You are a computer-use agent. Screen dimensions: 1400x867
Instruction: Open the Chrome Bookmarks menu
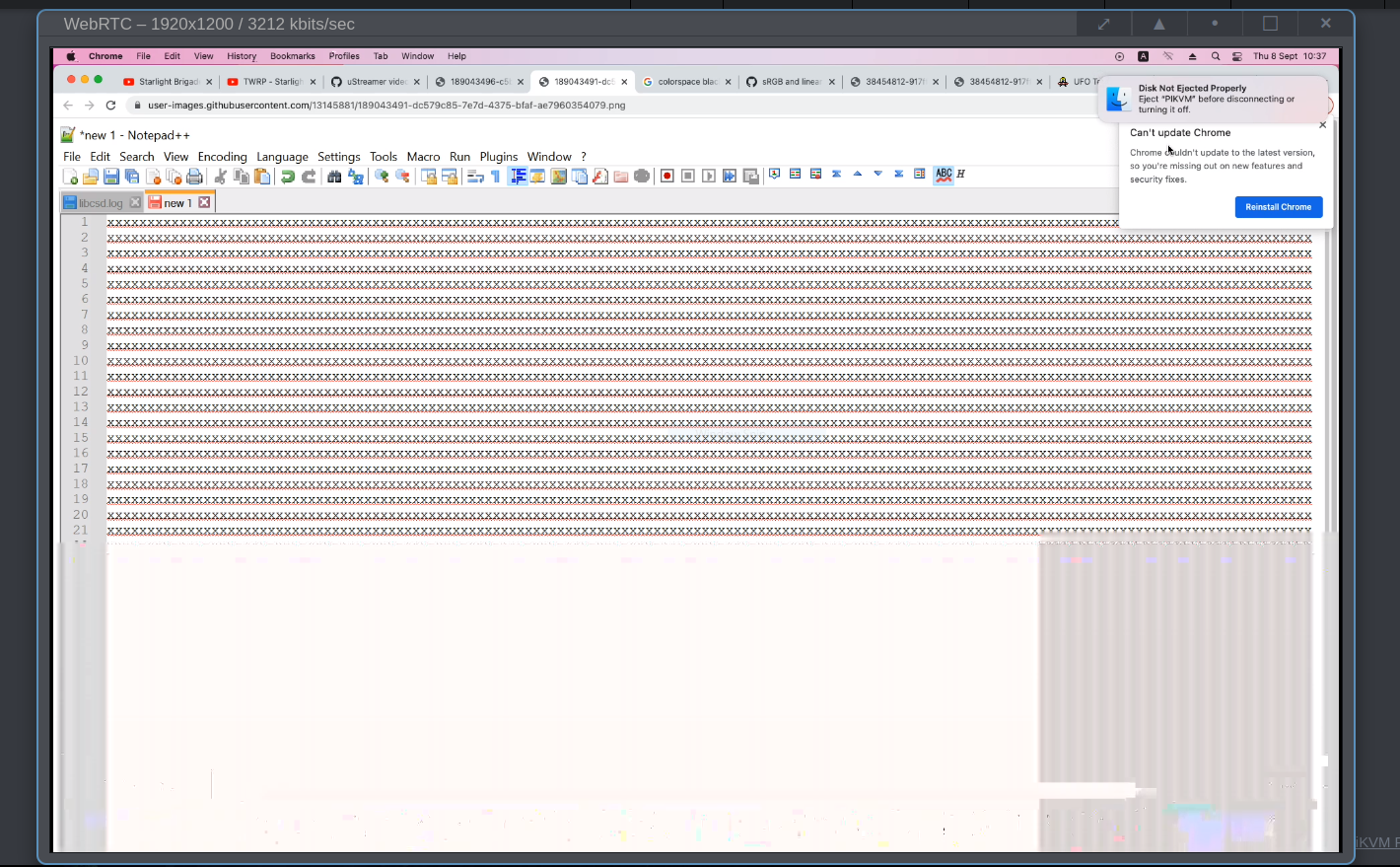tap(292, 56)
